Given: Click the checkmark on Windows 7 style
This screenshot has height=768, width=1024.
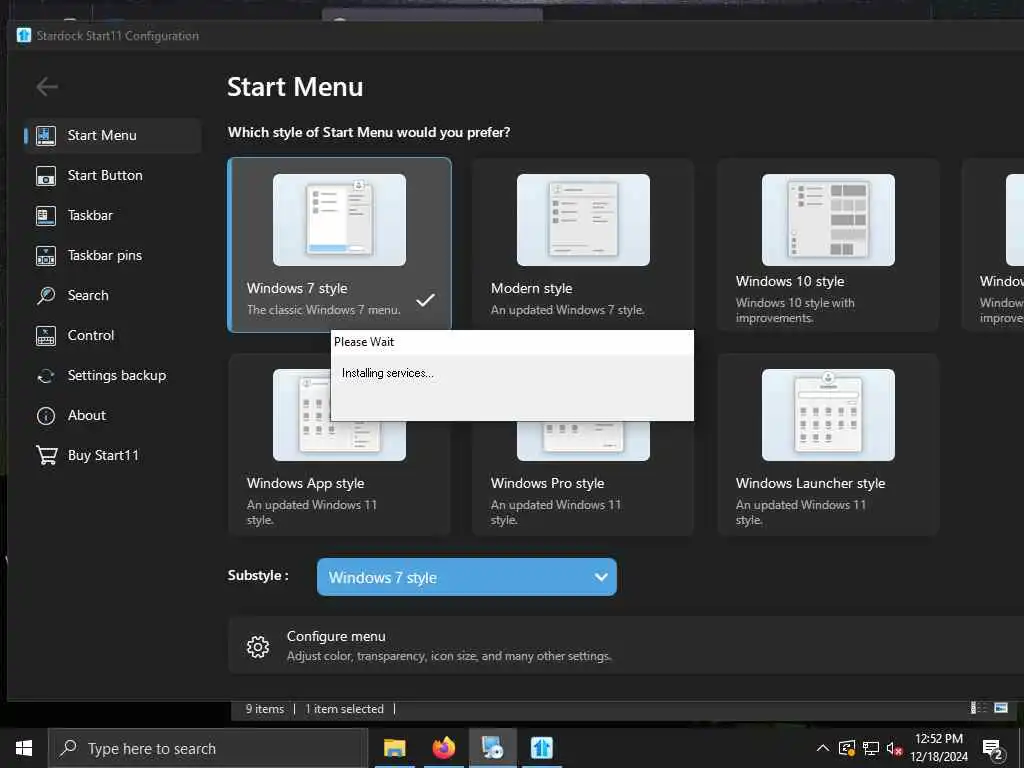Looking at the screenshot, I should 425,300.
